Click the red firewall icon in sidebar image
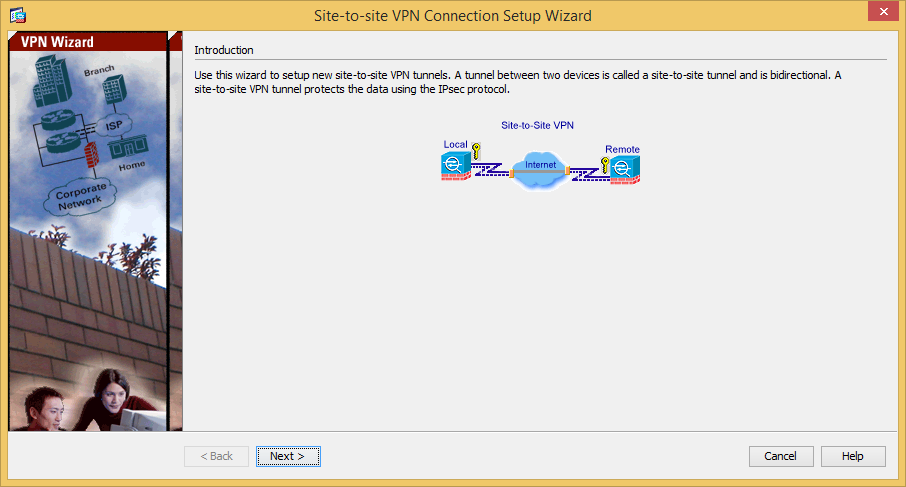 (91, 156)
